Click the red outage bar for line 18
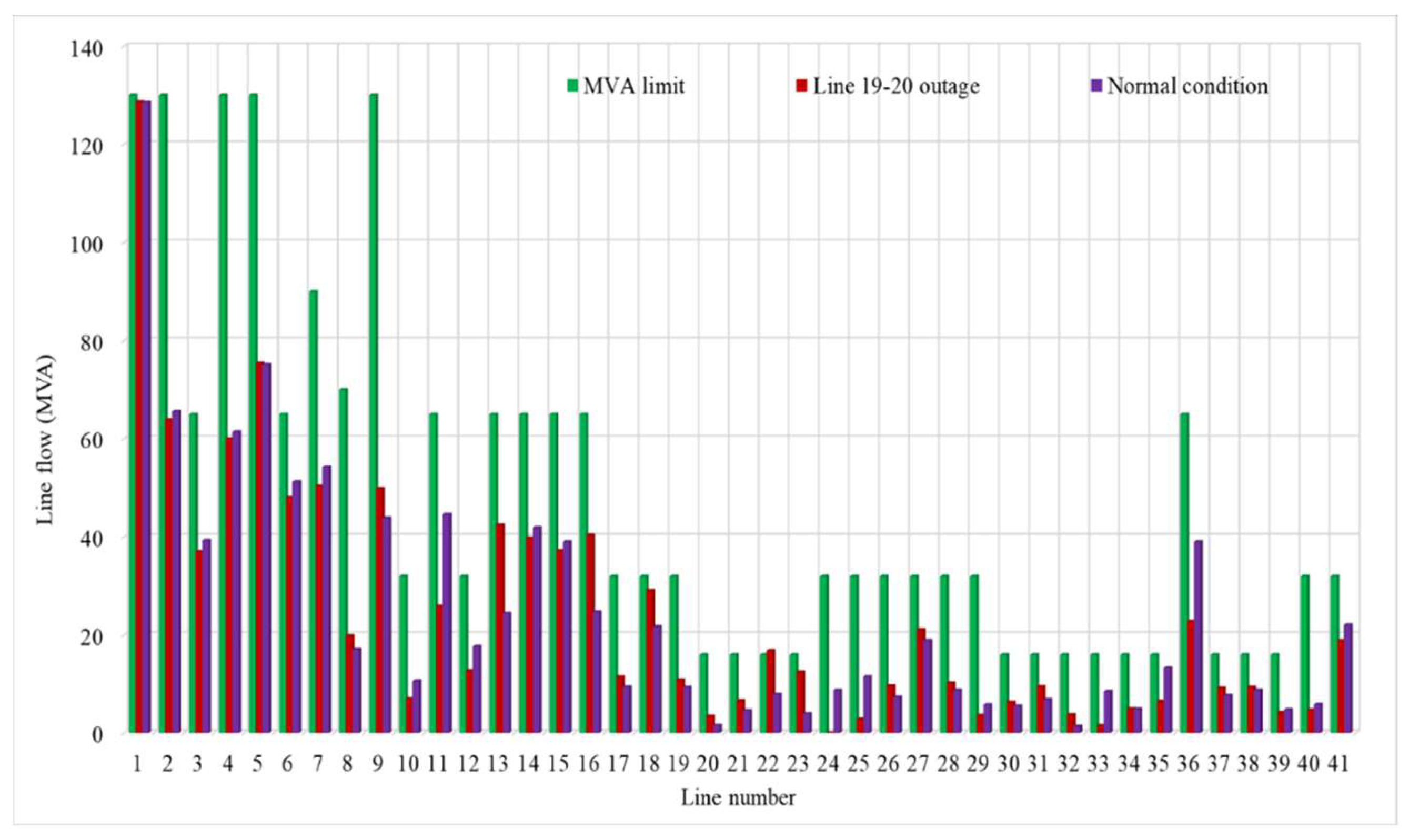The width and height of the screenshot is (1409, 840). coord(650,661)
